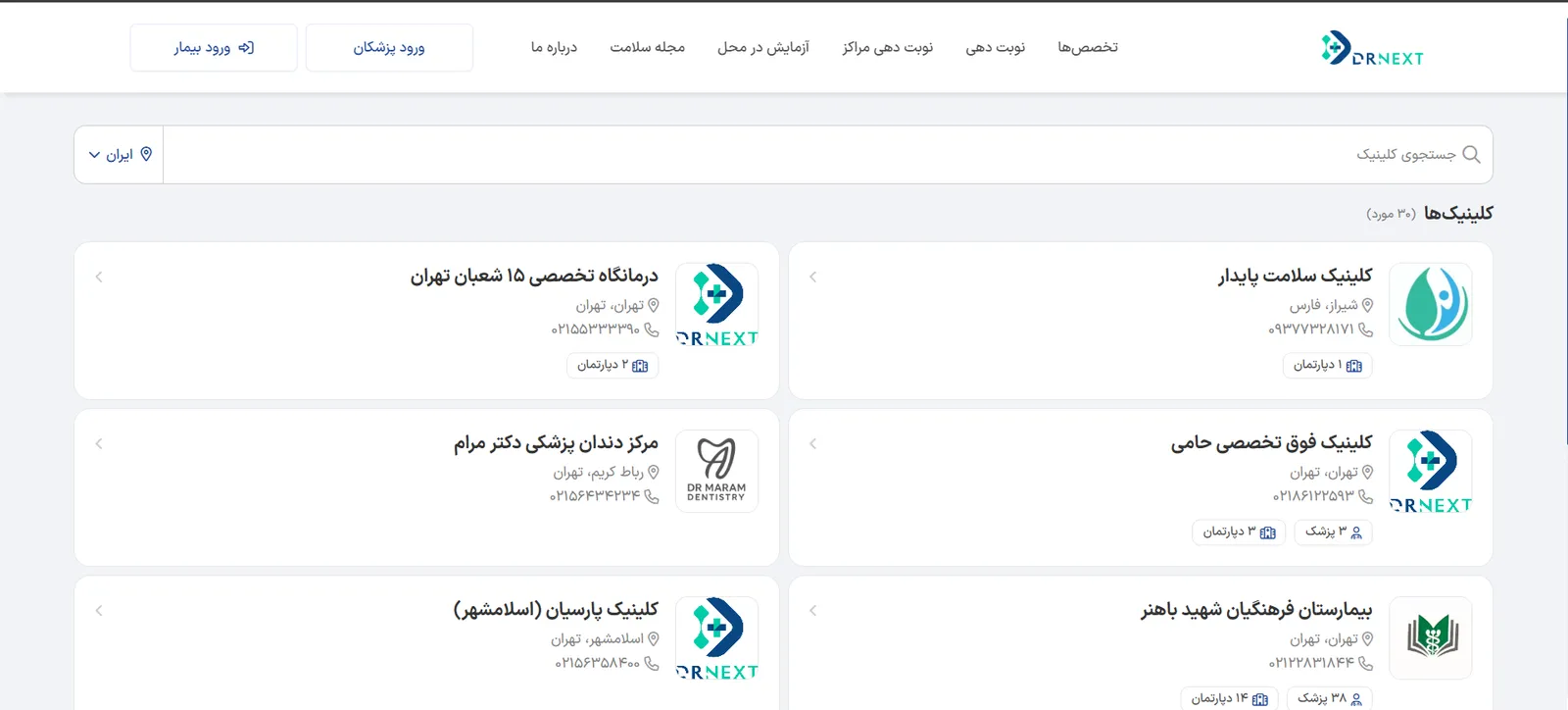Click the ۱۴ دپارتمان badge

1229,698
